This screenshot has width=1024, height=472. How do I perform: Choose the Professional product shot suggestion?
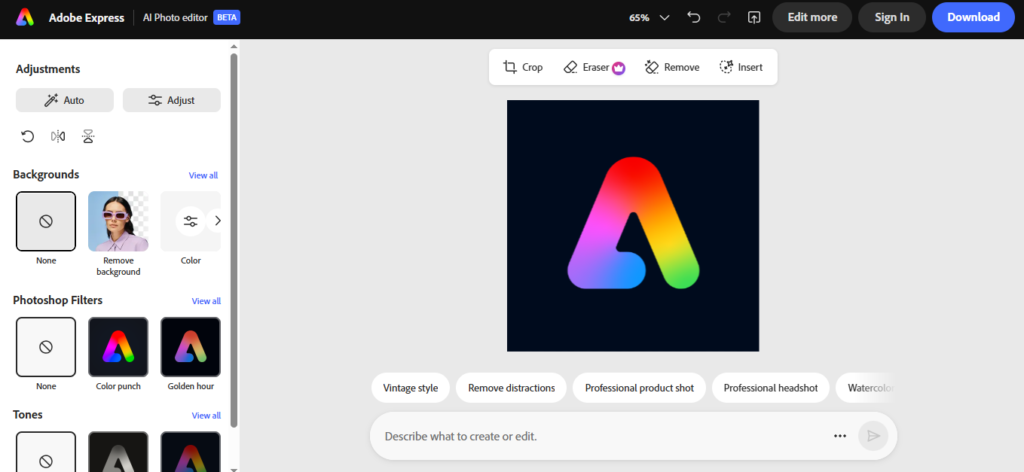[639, 388]
